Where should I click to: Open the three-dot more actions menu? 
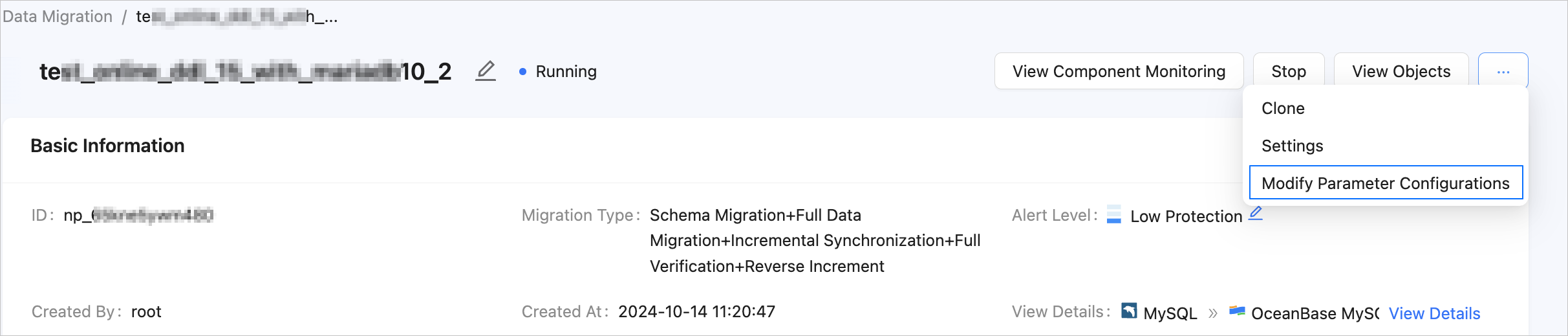pos(1503,71)
